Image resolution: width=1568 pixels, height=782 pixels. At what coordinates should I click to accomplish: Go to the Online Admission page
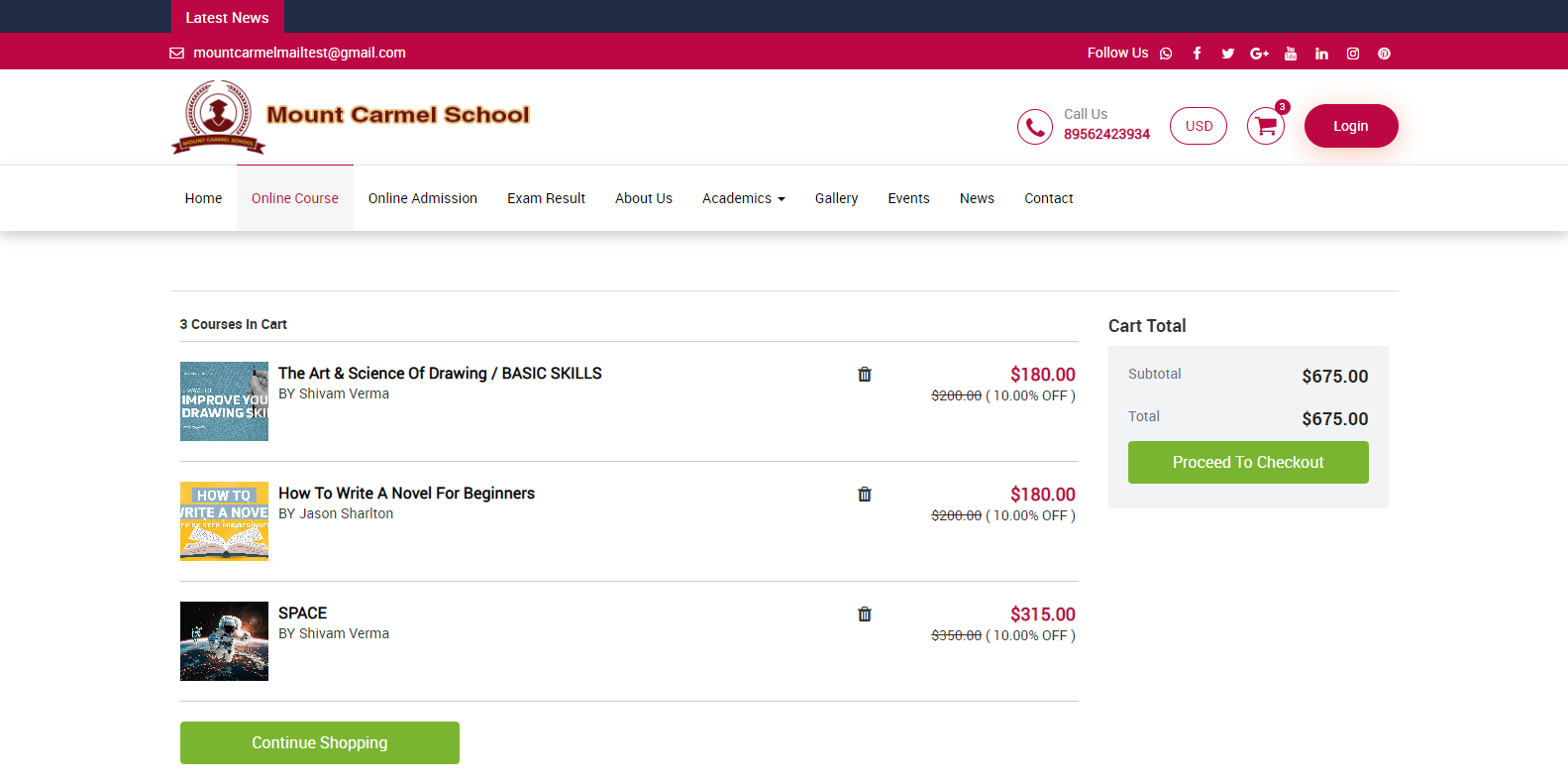(x=422, y=198)
